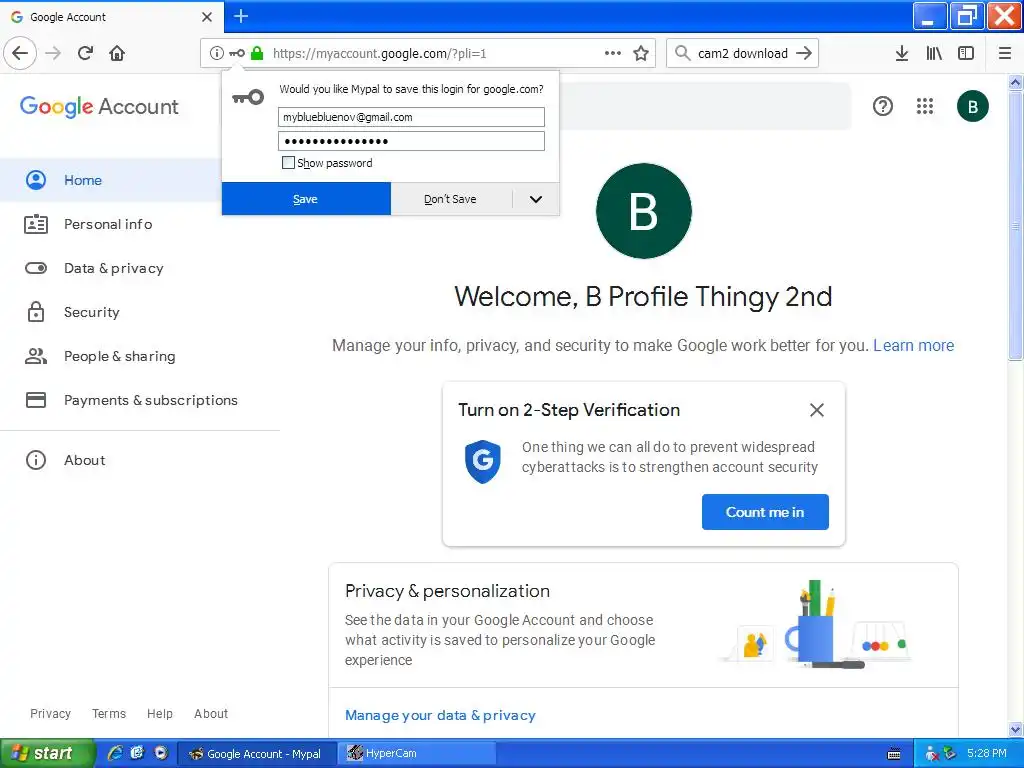This screenshot has height=768, width=1024.
Task: Open the B account avatar menu
Action: point(972,106)
